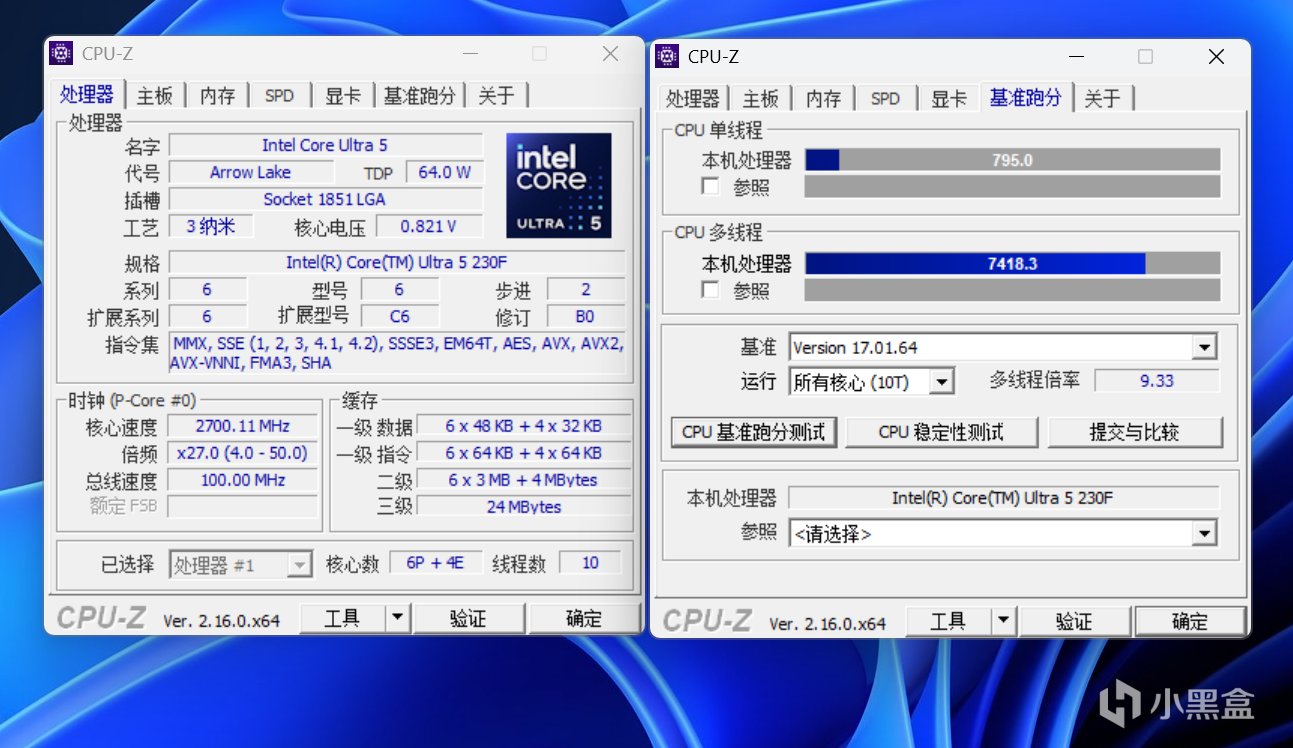Click 工具 button in the processor window
This screenshot has height=748, width=1293.
tap(343, 619)
